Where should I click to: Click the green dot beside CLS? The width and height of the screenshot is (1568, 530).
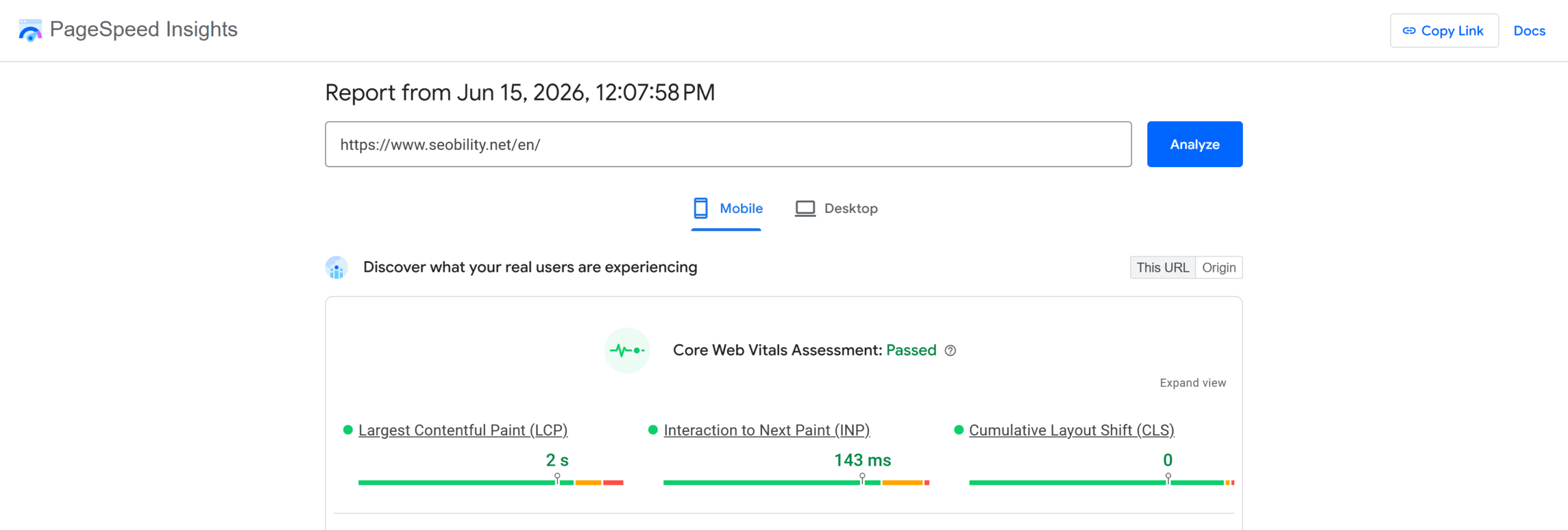pos(959,430)
